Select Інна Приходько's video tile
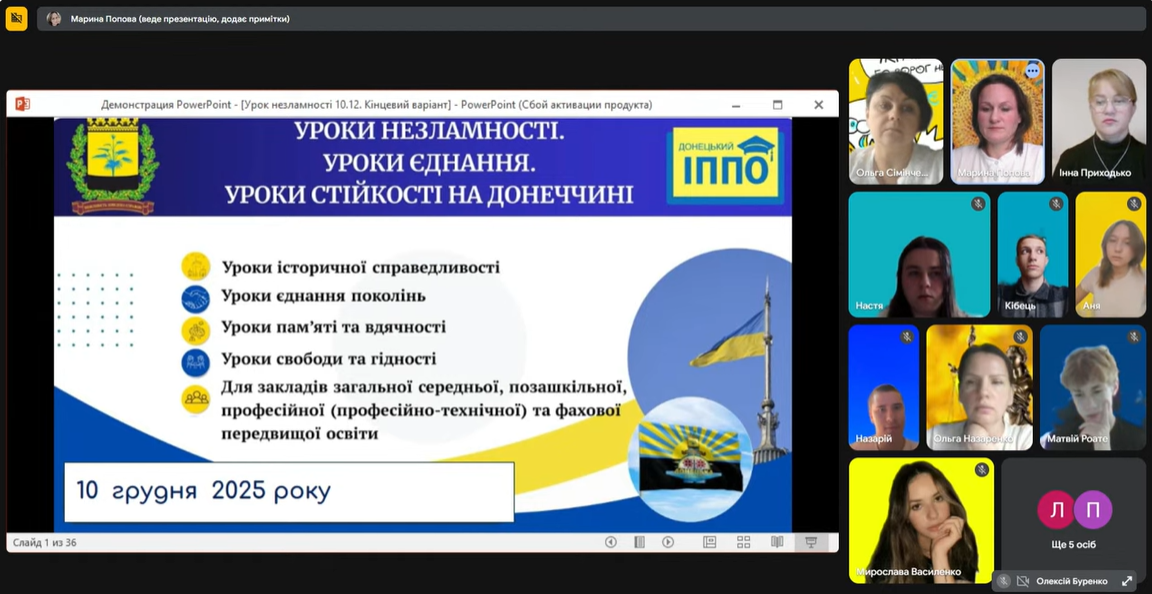This screenshot has width=1152, height=594. (x=1098, y=121)
